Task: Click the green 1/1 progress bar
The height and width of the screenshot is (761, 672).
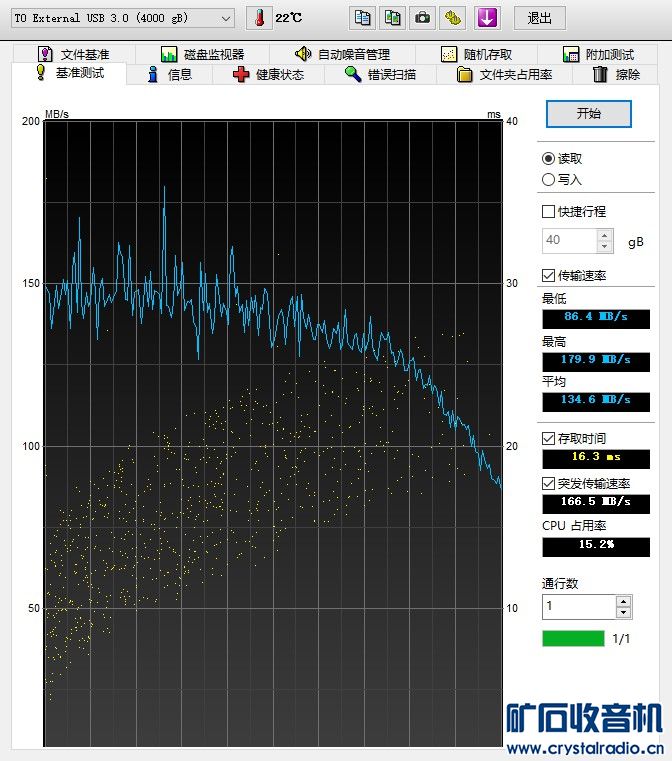Action: pyautogui.click(x=573, y=638)
